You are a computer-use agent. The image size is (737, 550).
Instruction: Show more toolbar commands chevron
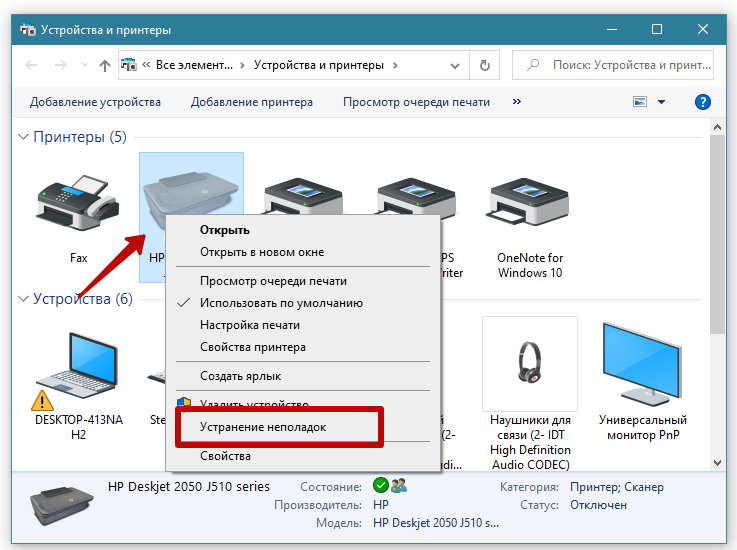(x=517, y=102)
